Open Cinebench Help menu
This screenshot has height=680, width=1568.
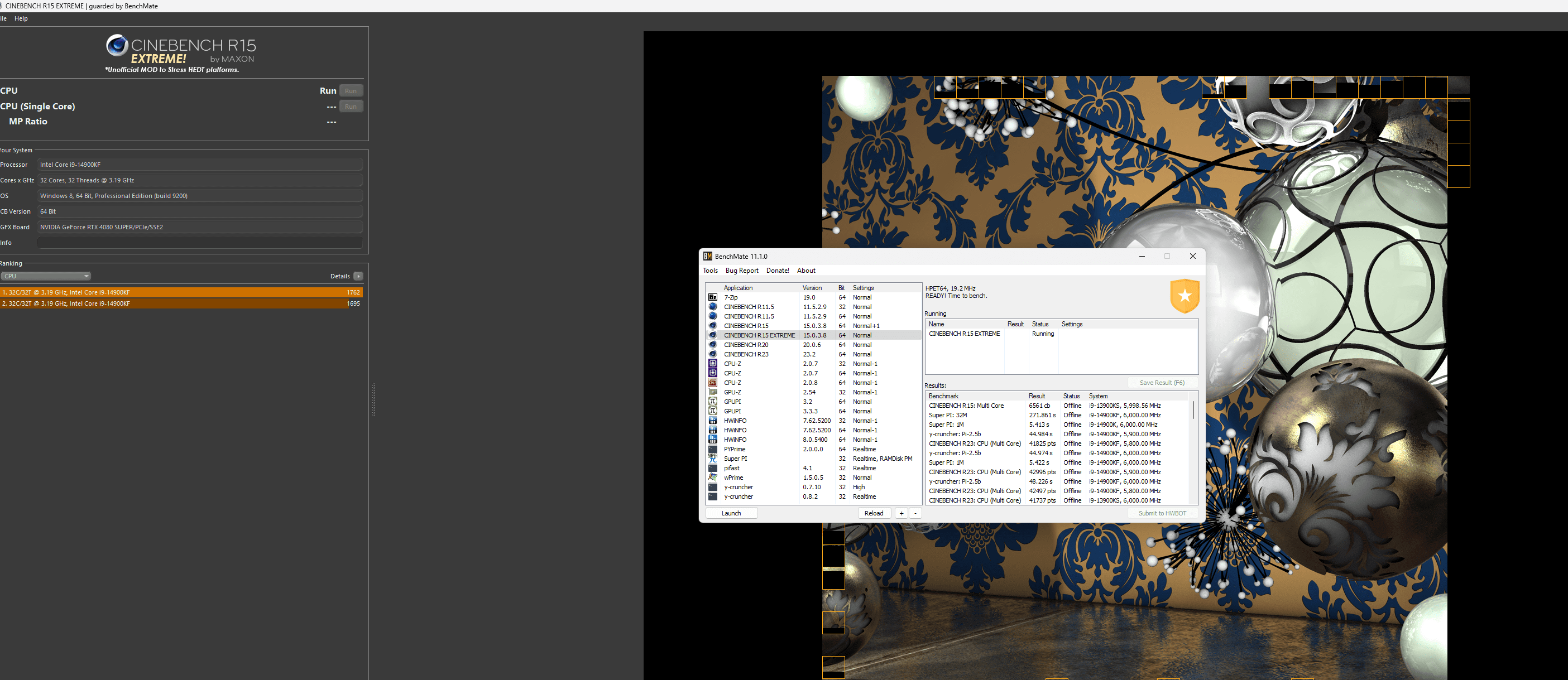click(x=21, y=18)
